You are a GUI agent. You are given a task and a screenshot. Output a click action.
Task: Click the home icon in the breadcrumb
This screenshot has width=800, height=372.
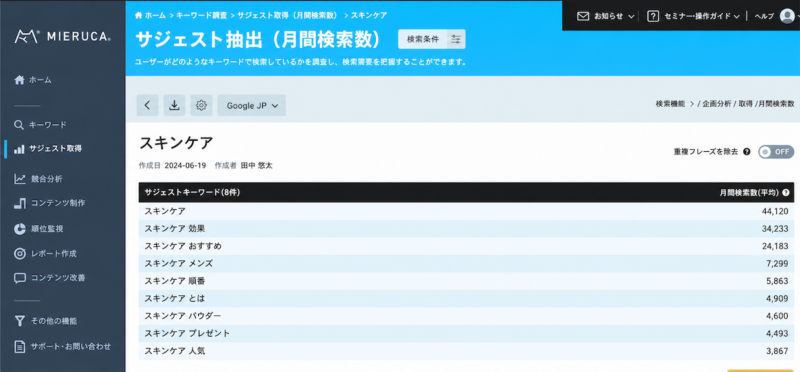coord(138,15)
